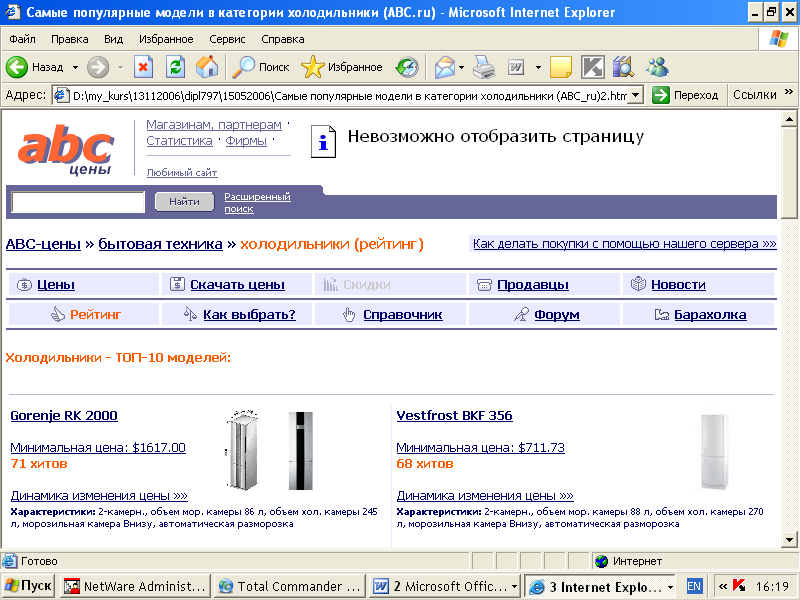Print the page with printer icon
Image resolution: width=800 pixels, height=600 pixels.
click(484, 67)
